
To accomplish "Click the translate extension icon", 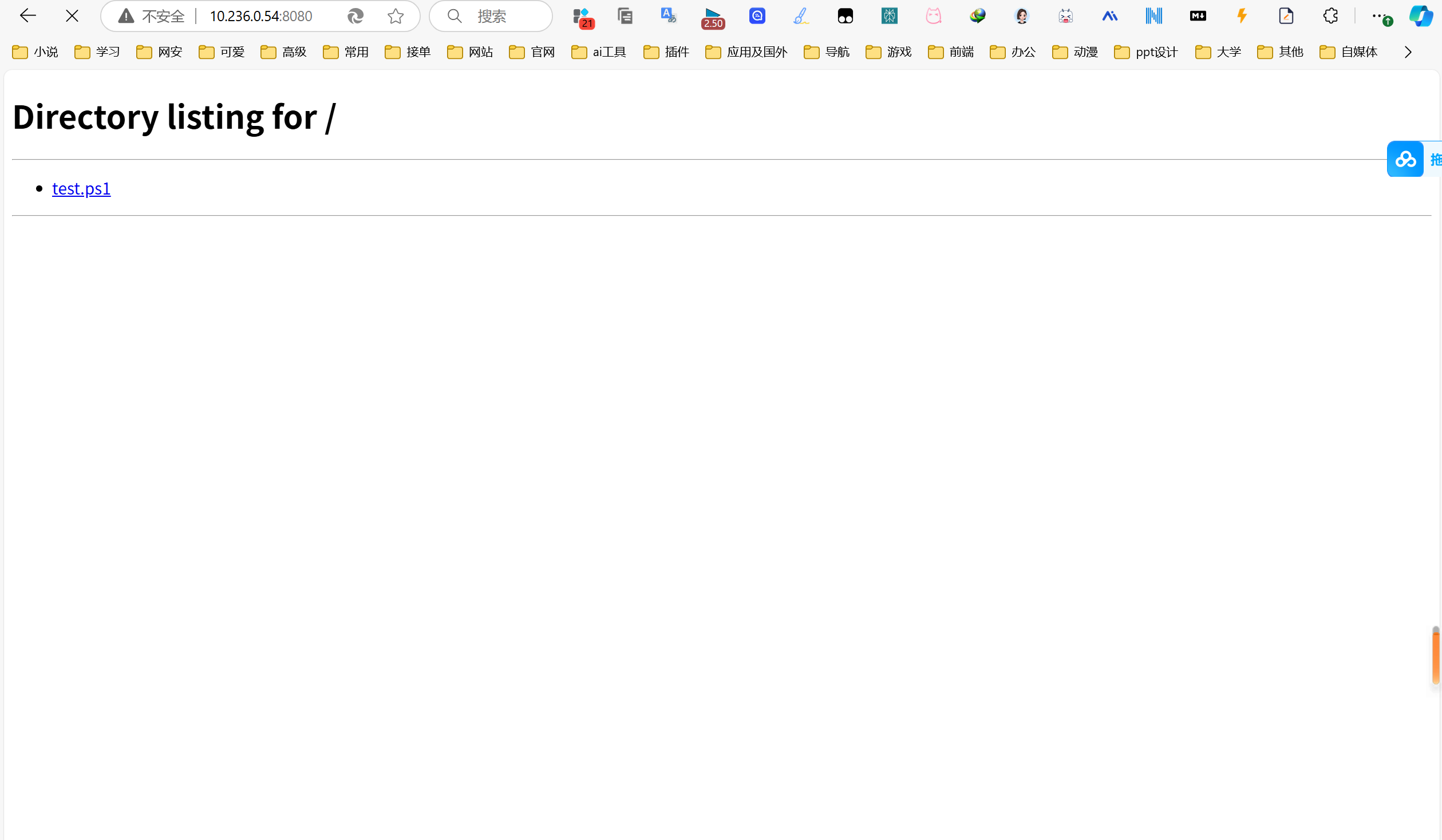I will coord(668,16).
